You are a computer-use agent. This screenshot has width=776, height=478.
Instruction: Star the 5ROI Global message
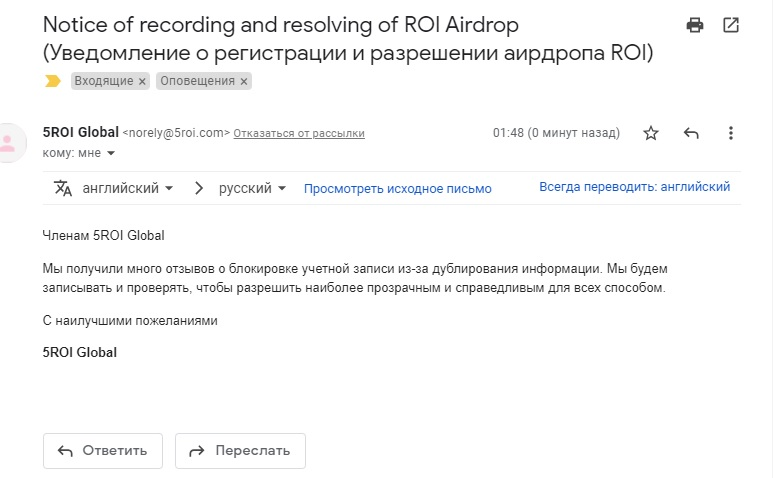(651, 133)
